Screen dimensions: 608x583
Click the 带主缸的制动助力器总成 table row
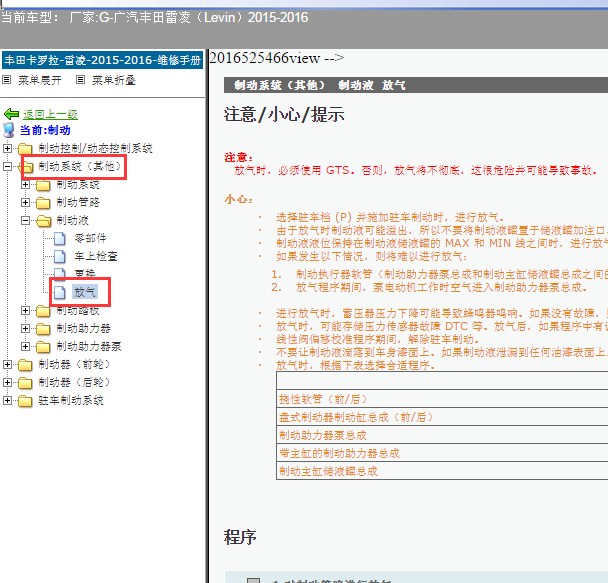click(x=442, y=453)
